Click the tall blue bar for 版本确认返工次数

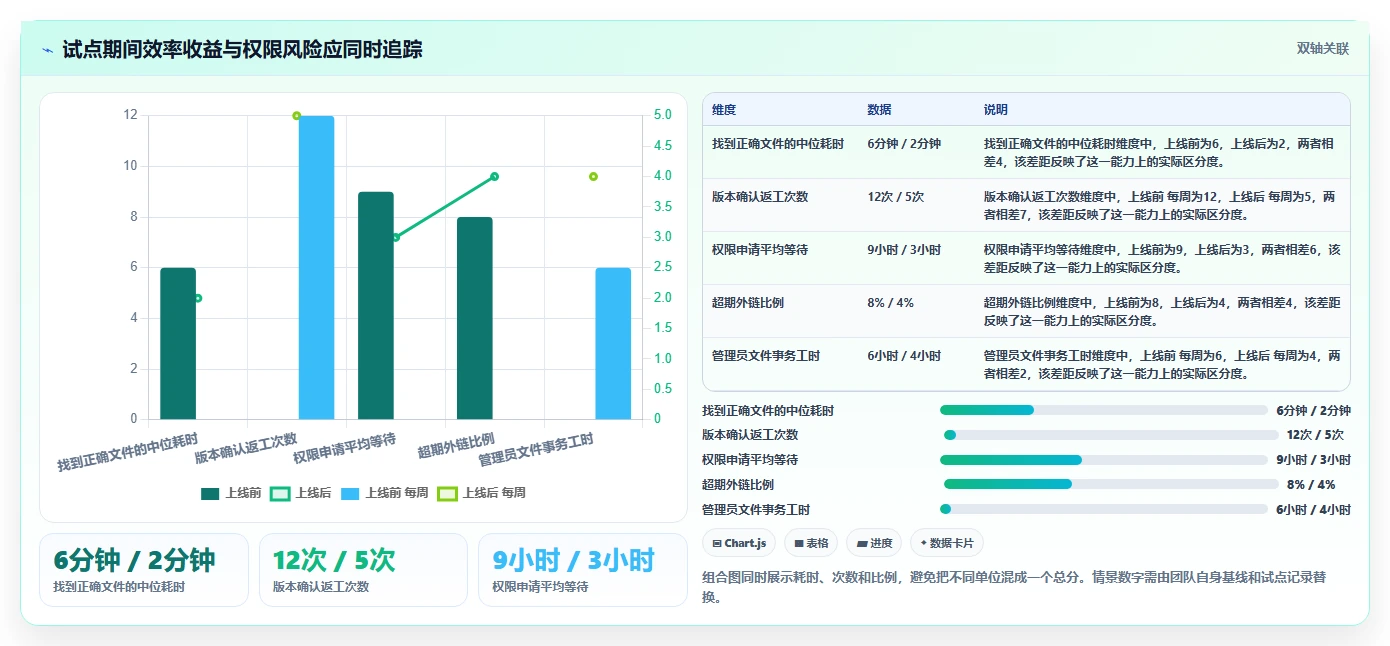point(316,267)
